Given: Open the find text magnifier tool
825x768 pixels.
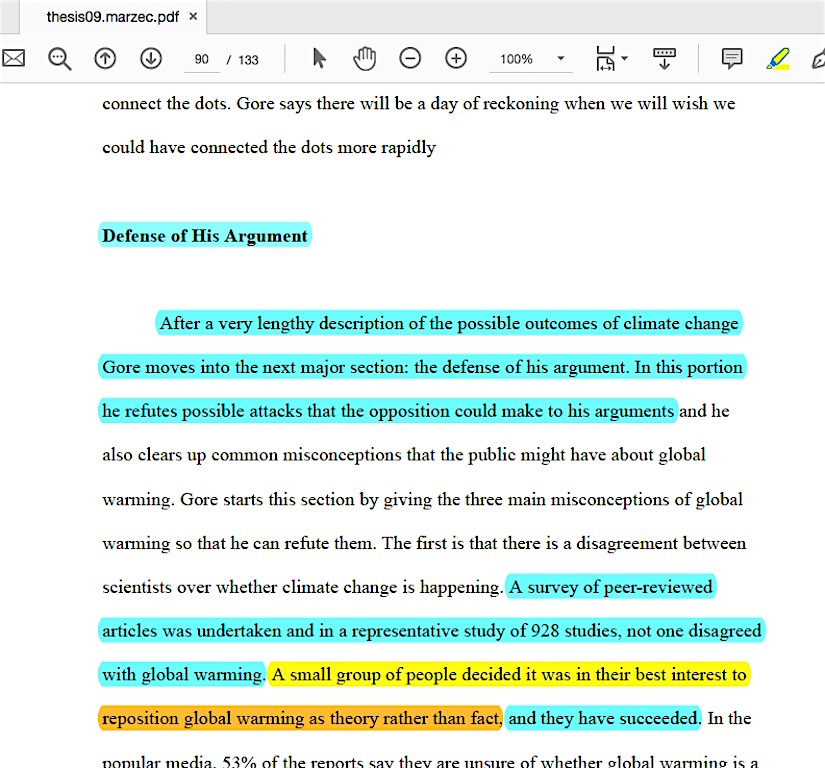Looking at the screenshot, I should [60, 59].
